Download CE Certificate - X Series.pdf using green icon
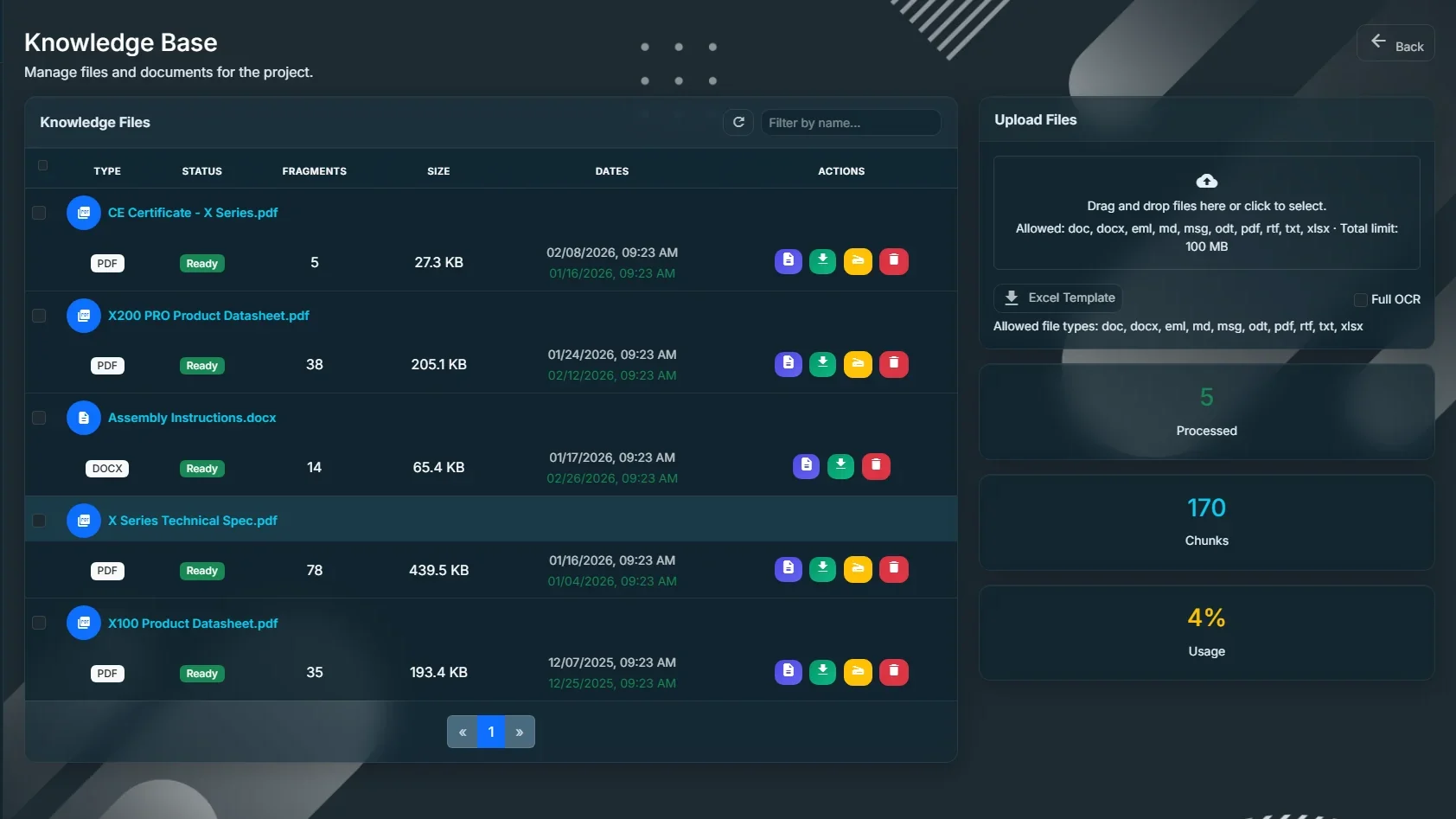1456x819 pixels. 822,261
